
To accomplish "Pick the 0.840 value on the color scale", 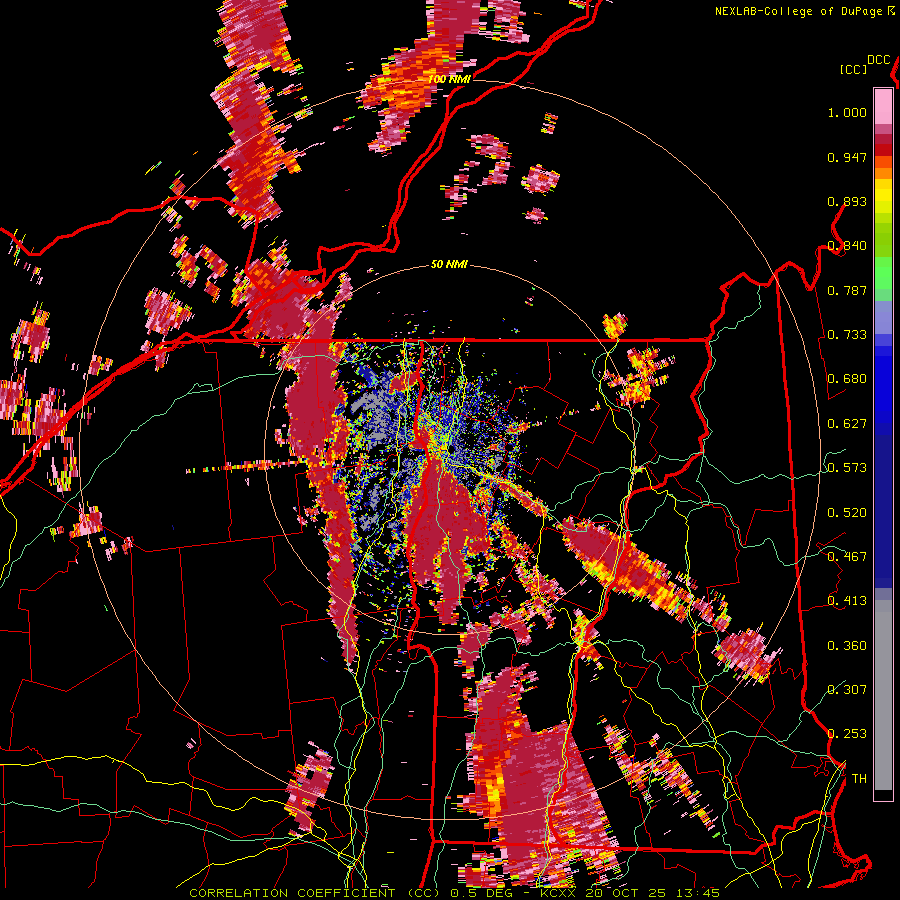I will pyautogui.click(x=847, y=246).
